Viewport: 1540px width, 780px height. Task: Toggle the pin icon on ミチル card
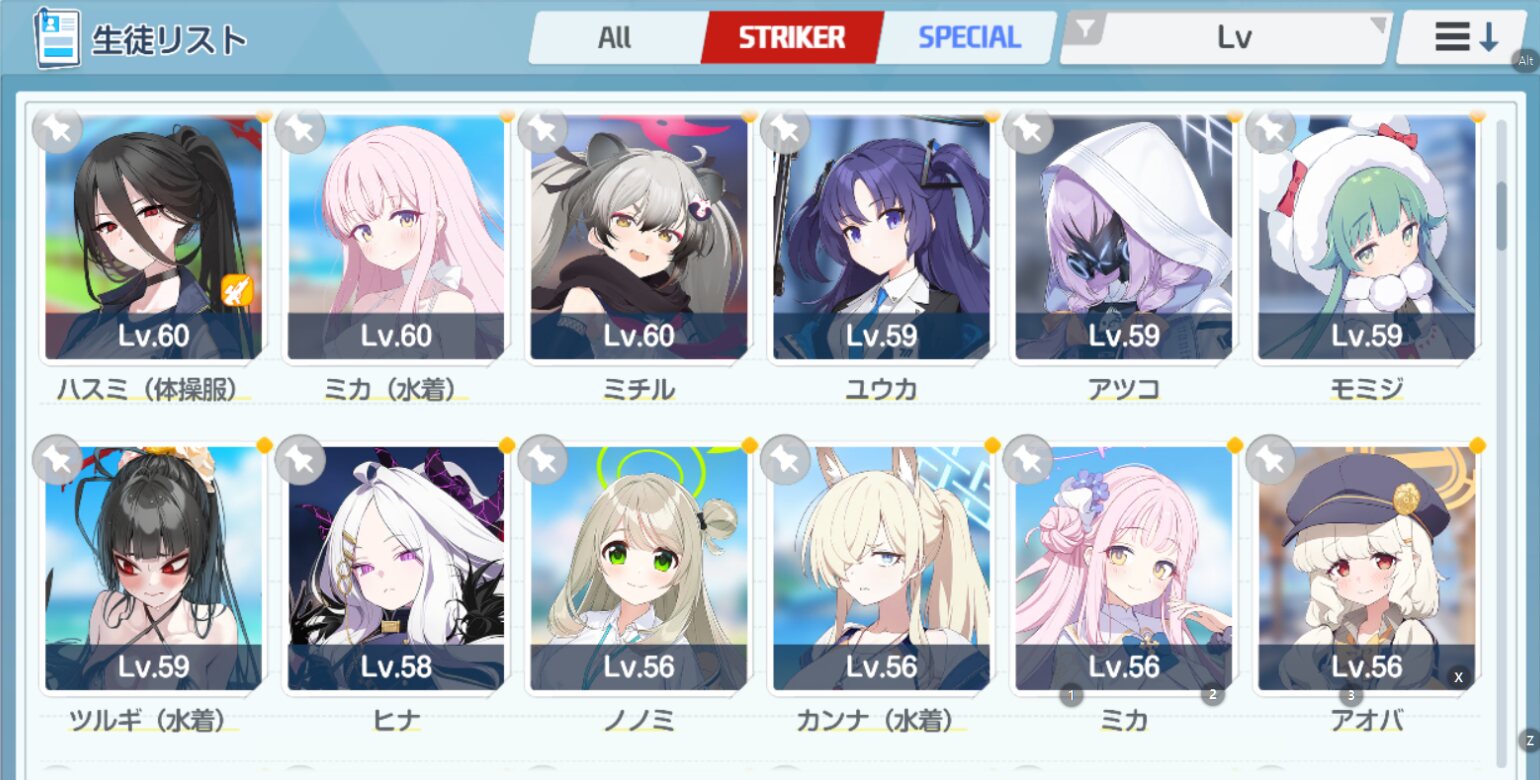(x=543, y=129)
